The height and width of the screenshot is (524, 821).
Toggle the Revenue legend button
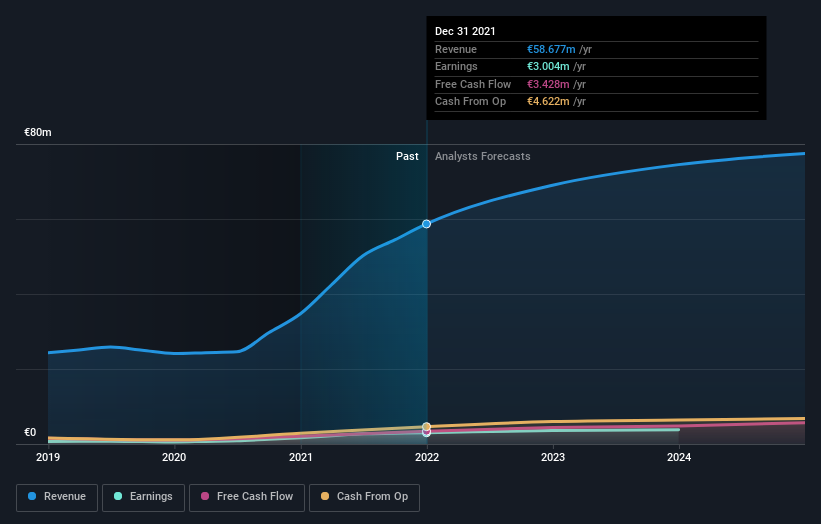57,497
